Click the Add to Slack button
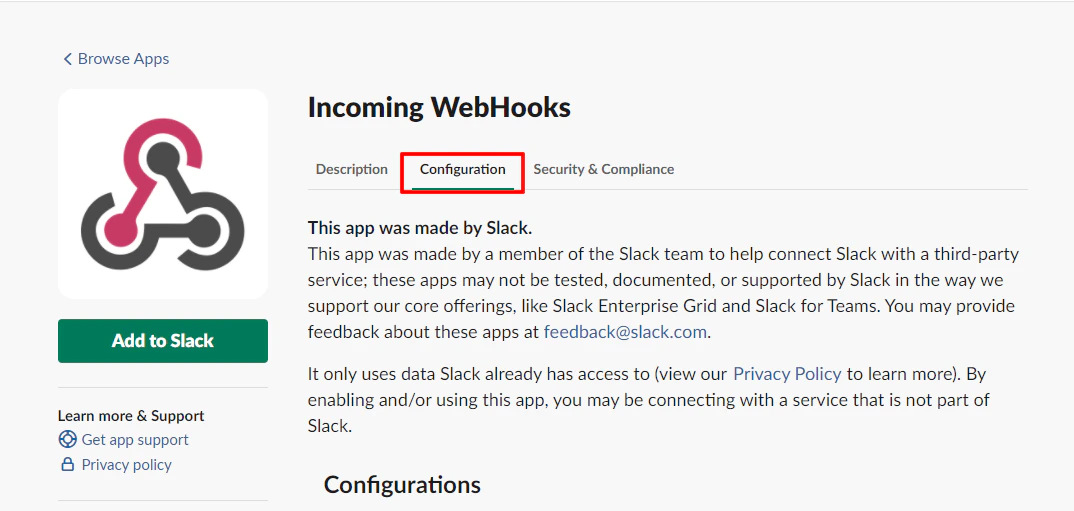This screenshot has height=511, width=1074. (163, 340)
